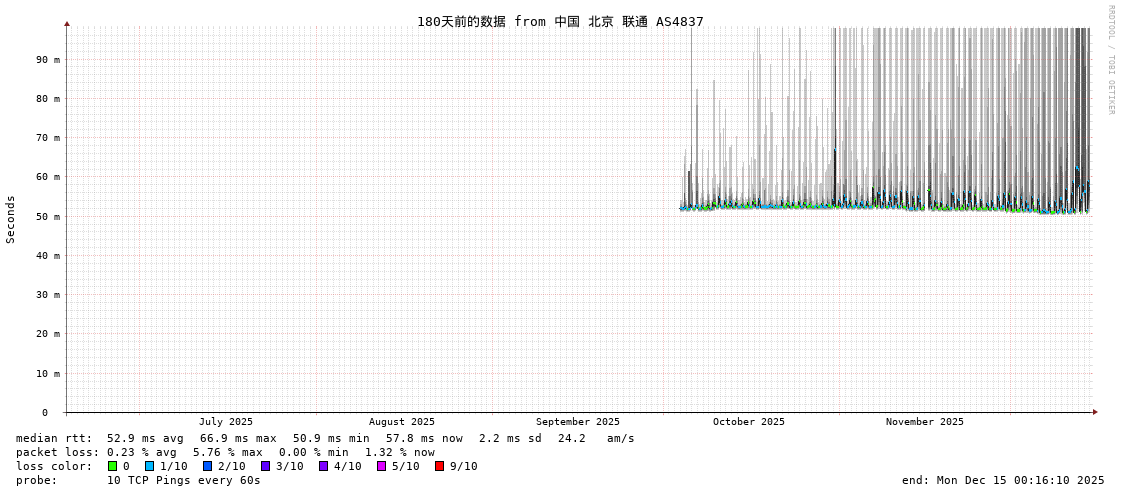Click the blue 2/10 loss swatch
Viewport: 1121px width, 494px height.
207,466
